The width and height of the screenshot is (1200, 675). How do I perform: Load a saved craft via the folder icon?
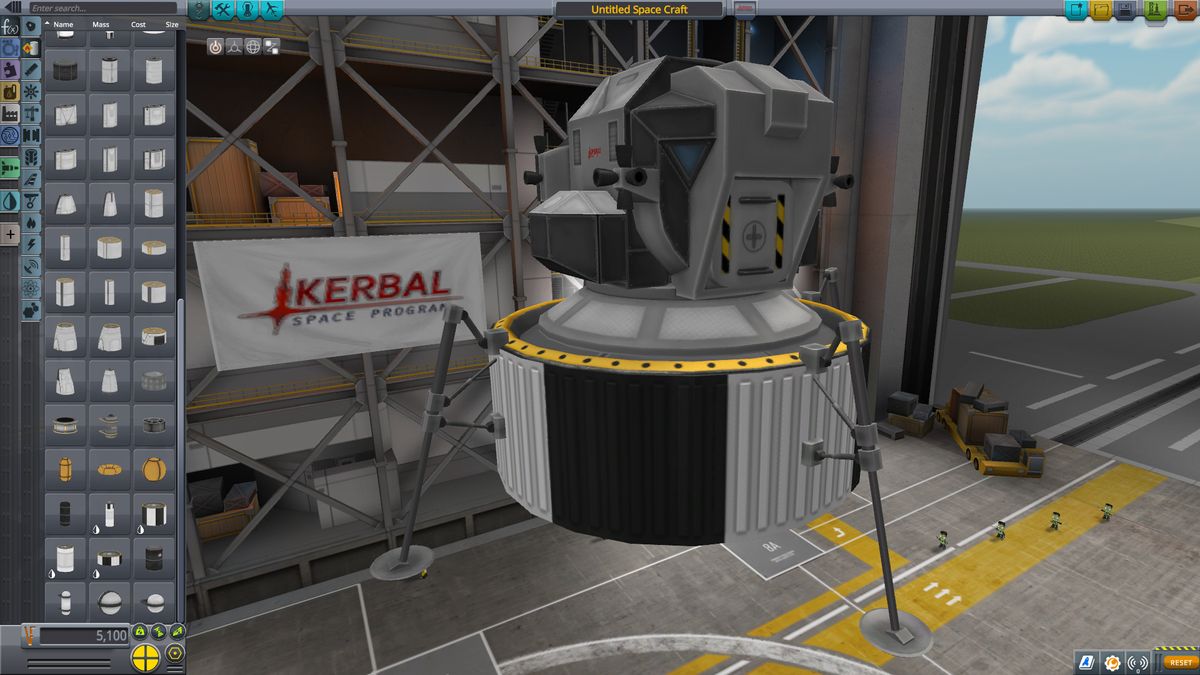click(1100, 9)
